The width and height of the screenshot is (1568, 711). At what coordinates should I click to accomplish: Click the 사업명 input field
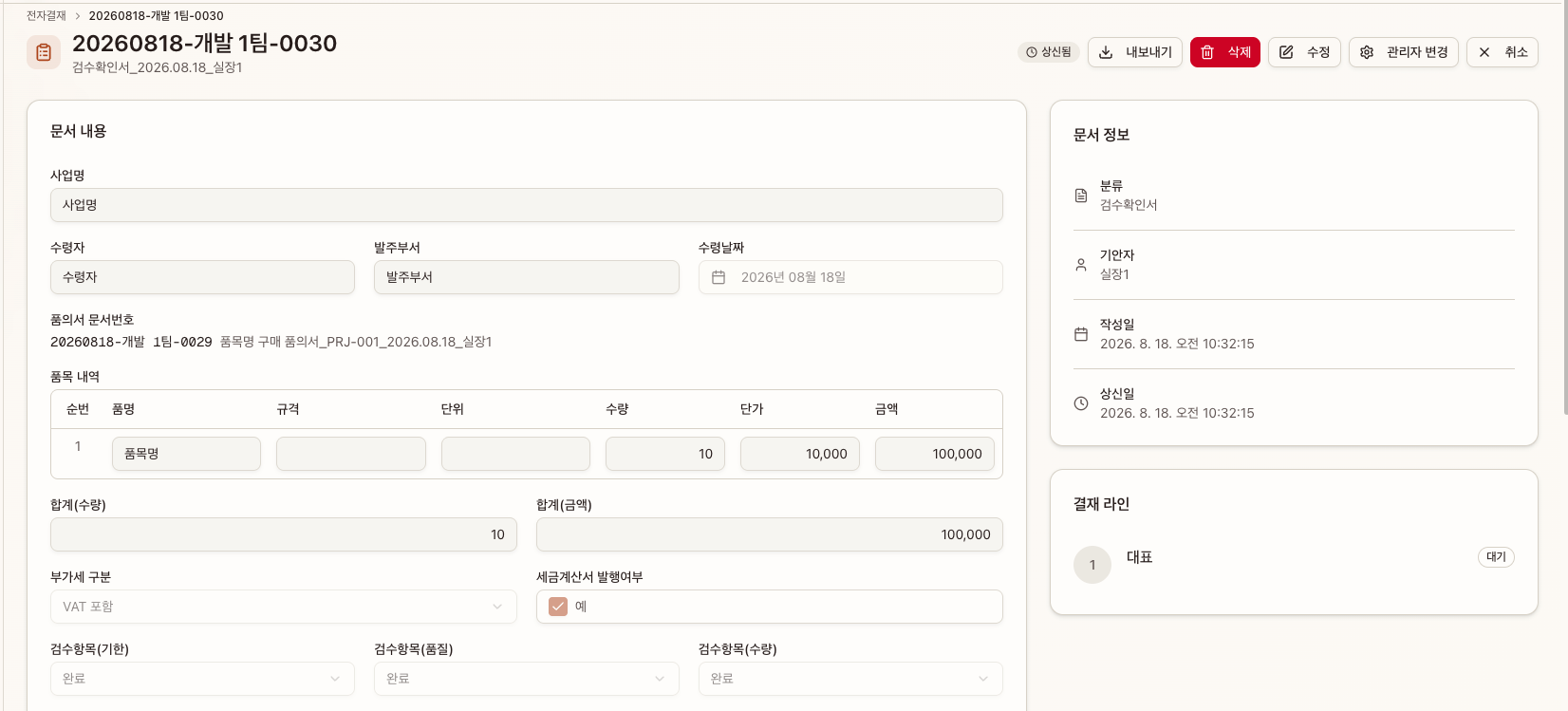click(527, 205)
